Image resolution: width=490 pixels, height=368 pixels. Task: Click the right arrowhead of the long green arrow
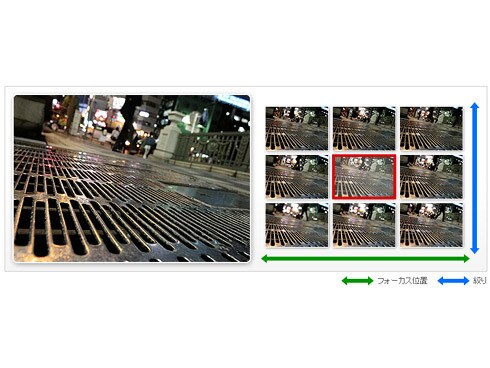tap(466, 259)
